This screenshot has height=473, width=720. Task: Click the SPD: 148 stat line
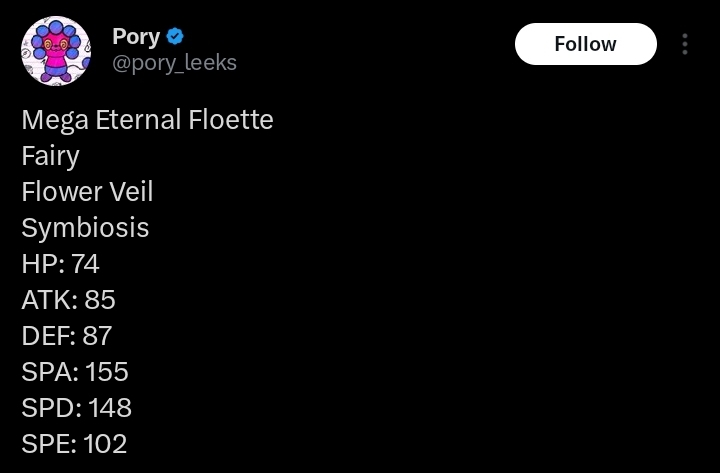(x=76, y=408)
